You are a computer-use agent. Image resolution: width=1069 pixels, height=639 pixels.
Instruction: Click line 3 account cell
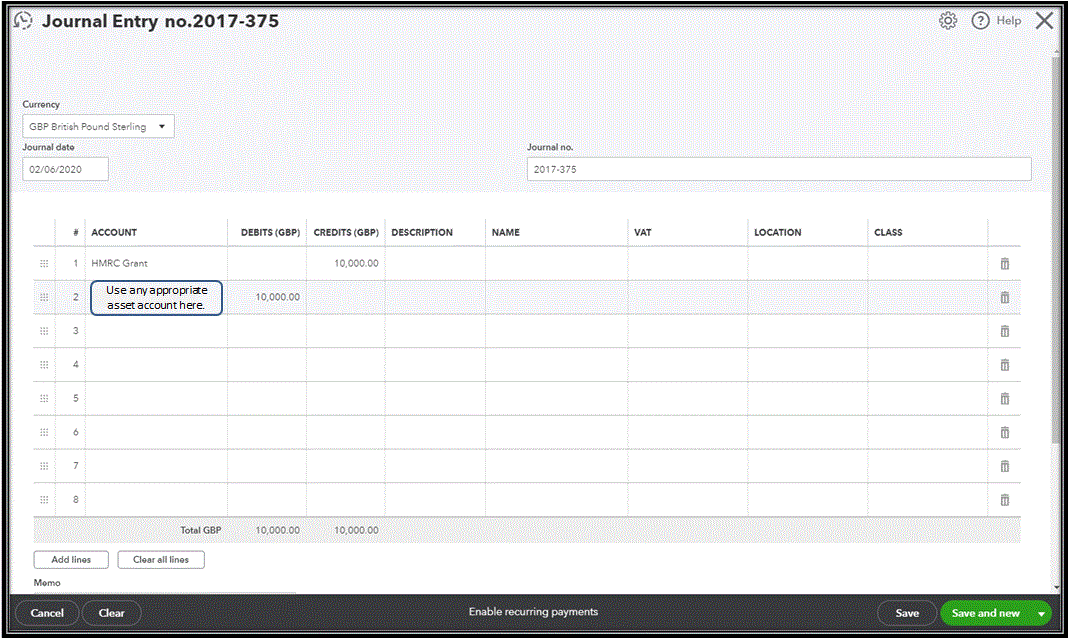[x=156, y=331]
